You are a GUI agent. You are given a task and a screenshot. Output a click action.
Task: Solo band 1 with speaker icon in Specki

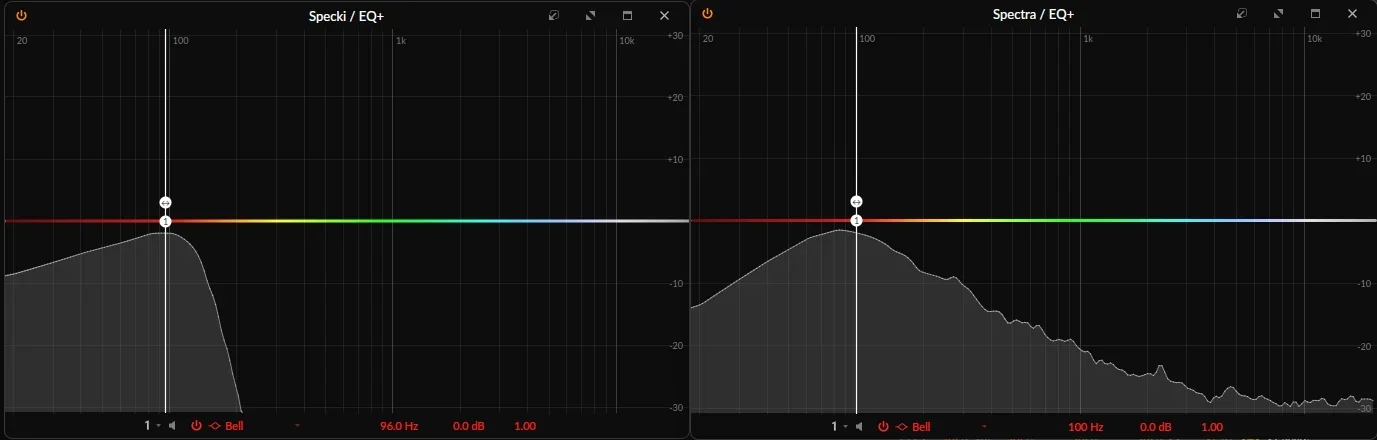click(172, 426)
